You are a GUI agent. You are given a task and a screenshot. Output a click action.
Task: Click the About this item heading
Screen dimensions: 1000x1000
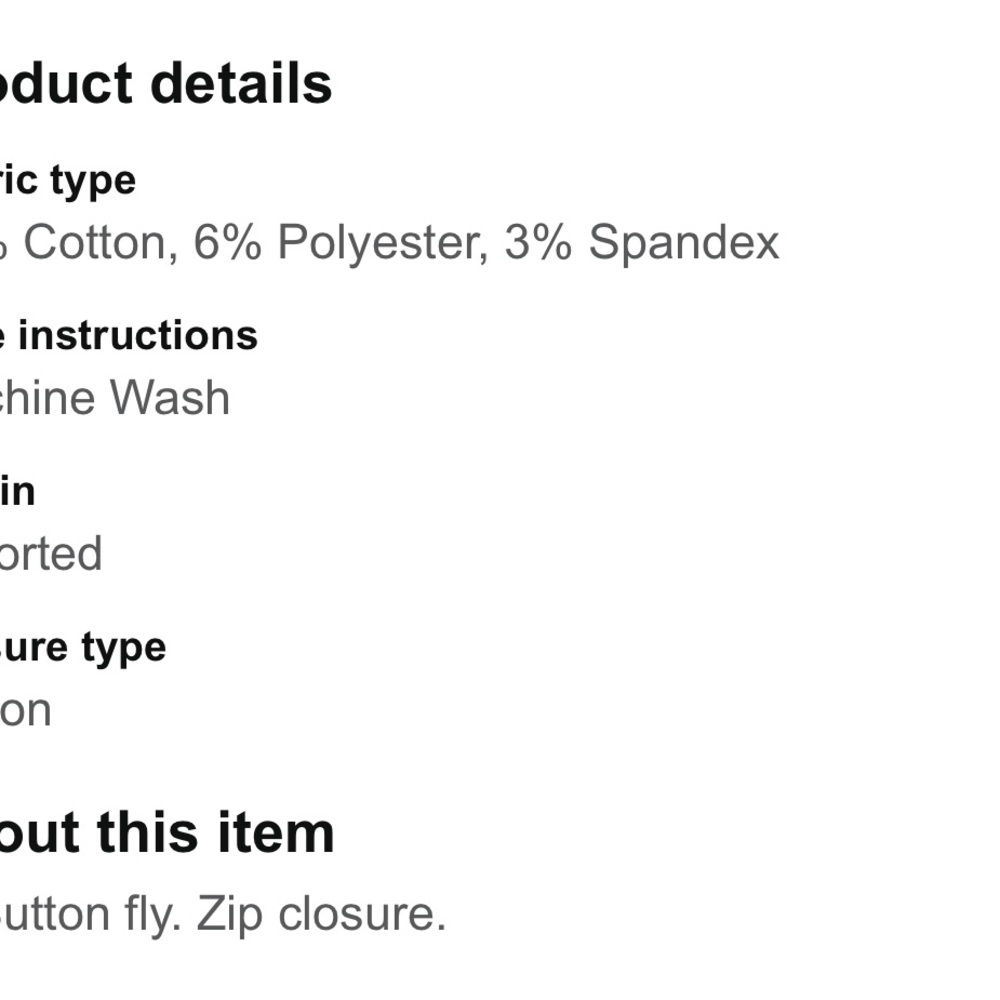[x=167, y=833]
